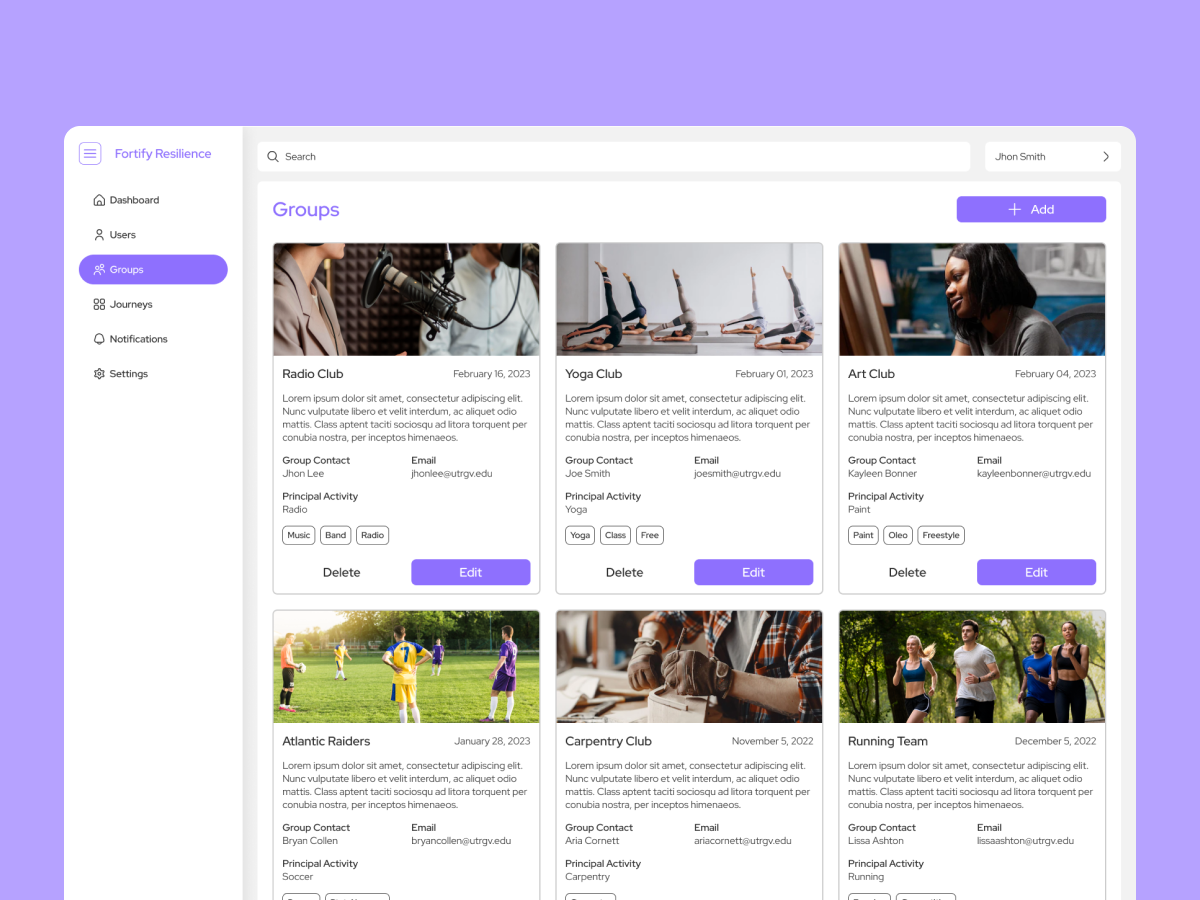Click the search magnifier icon
Screen dimensions: 1200x900
pyautogui.click(x=273, y=157)
